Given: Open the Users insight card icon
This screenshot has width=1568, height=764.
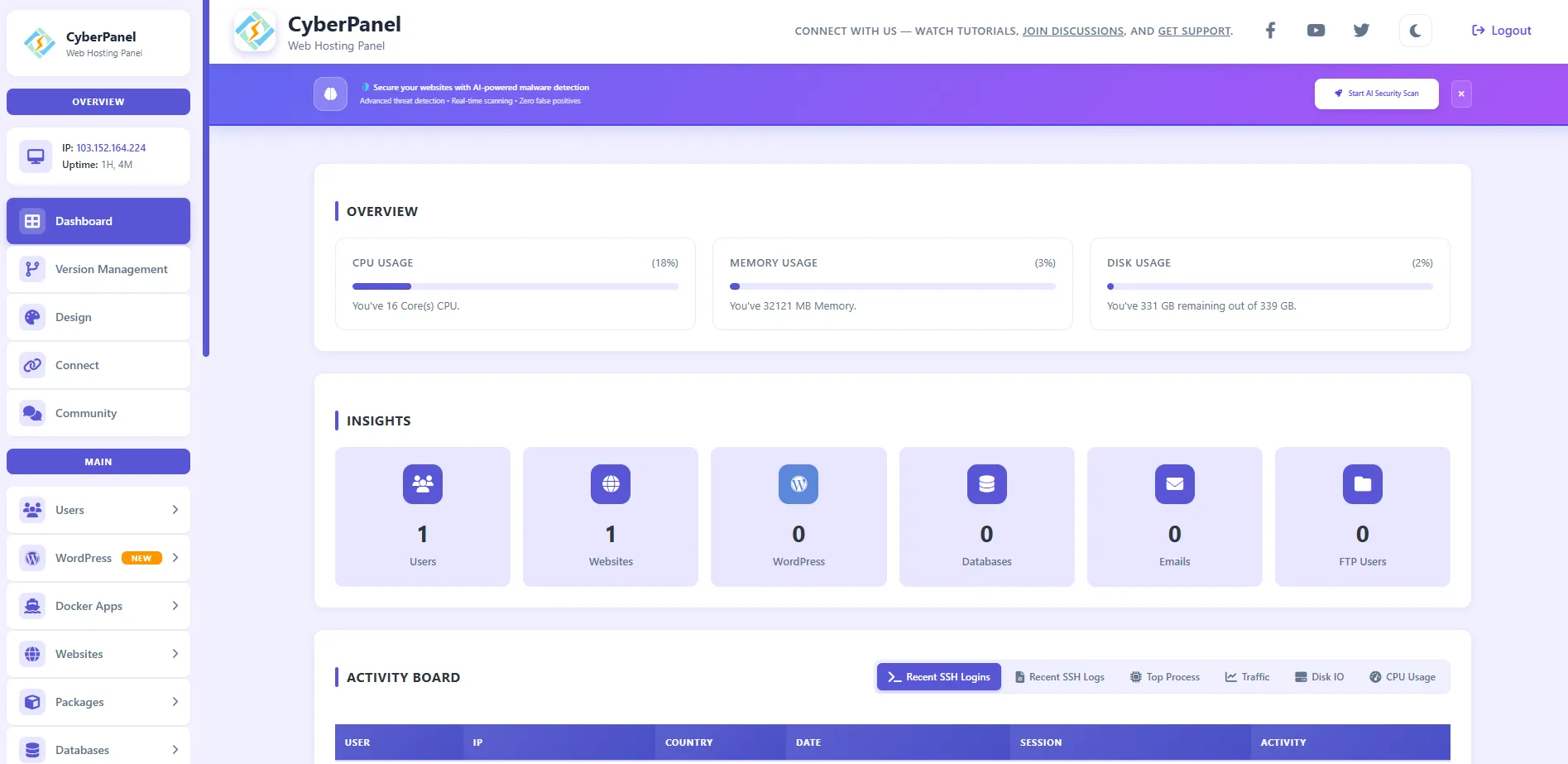Looking at the screenshot, I should pyautogui.click(x=423, y=484).
